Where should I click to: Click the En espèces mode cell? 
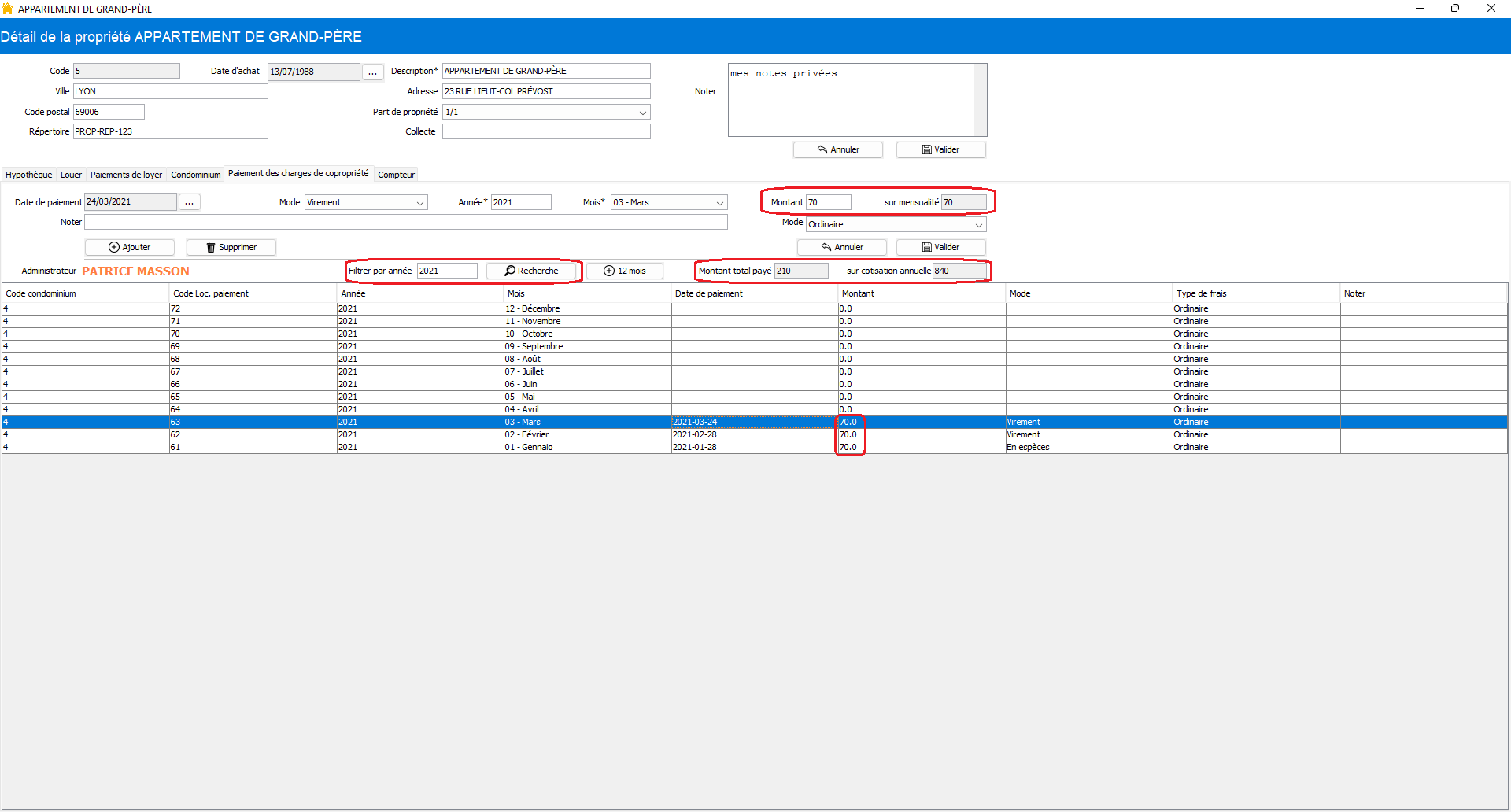(x=1089, y=447)
